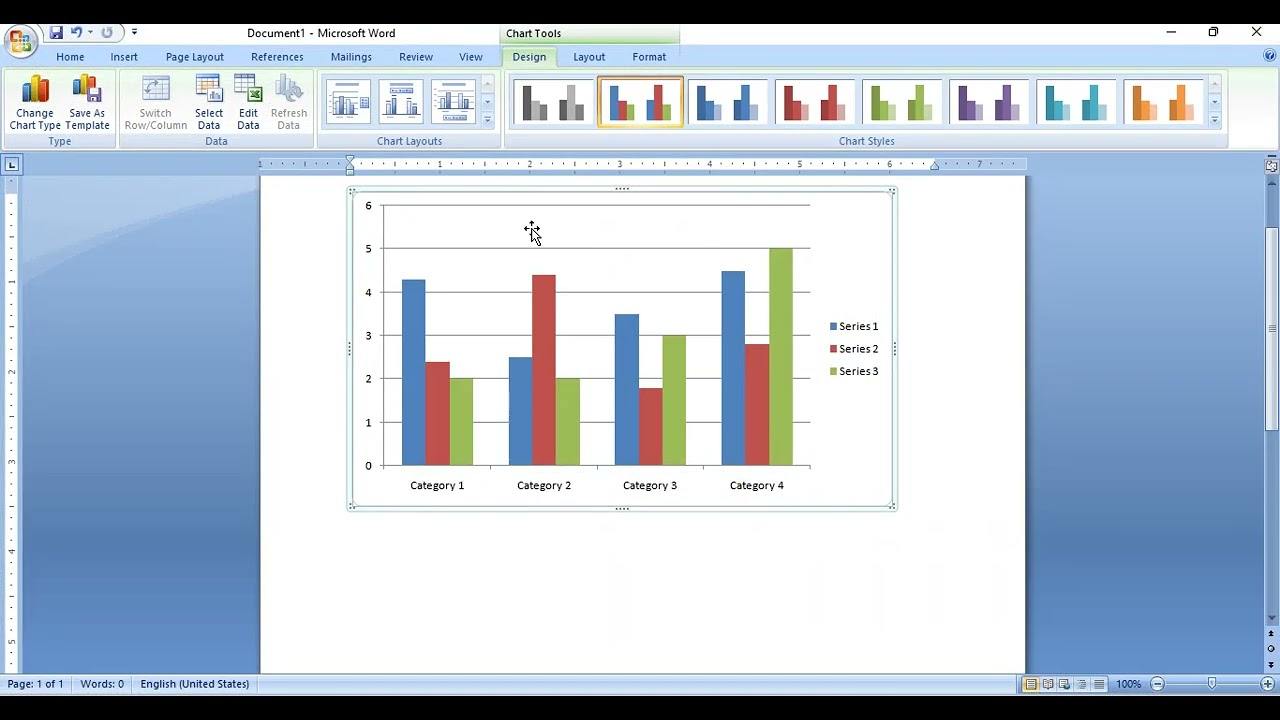Select Series 1 legend entry
This screenshot has width=1280, height=720.
coord(854,326)
